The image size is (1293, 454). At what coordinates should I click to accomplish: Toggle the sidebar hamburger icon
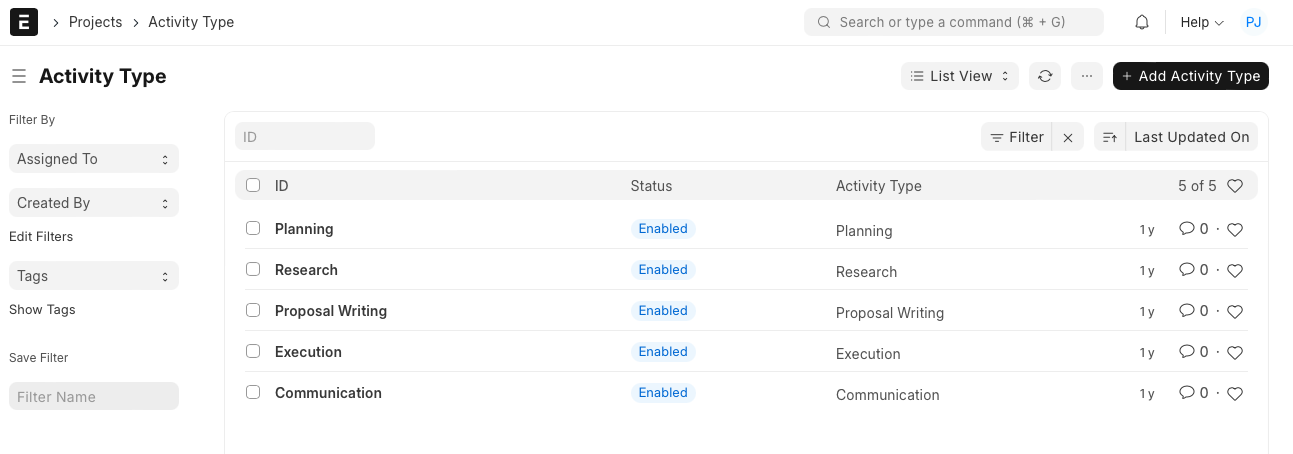pos(18,76)
